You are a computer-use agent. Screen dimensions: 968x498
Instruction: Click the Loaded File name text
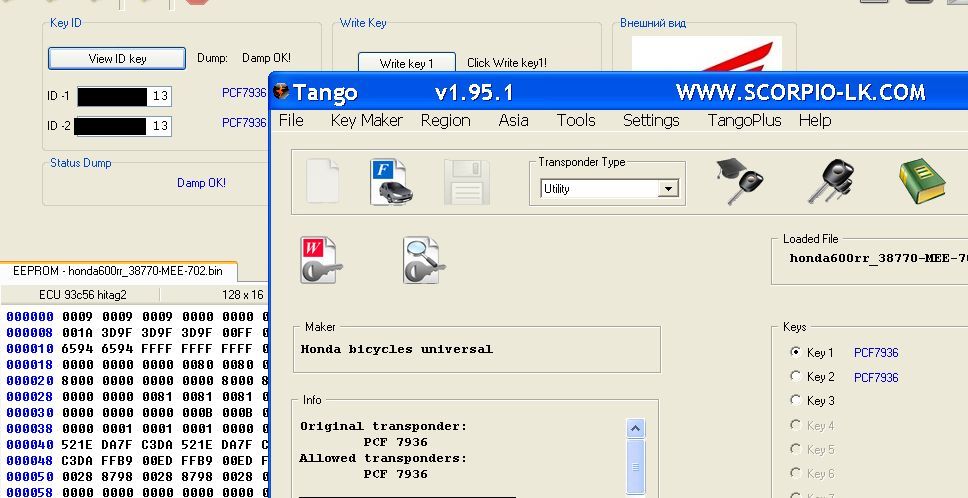pyautogui.click(x=878, y=258)
